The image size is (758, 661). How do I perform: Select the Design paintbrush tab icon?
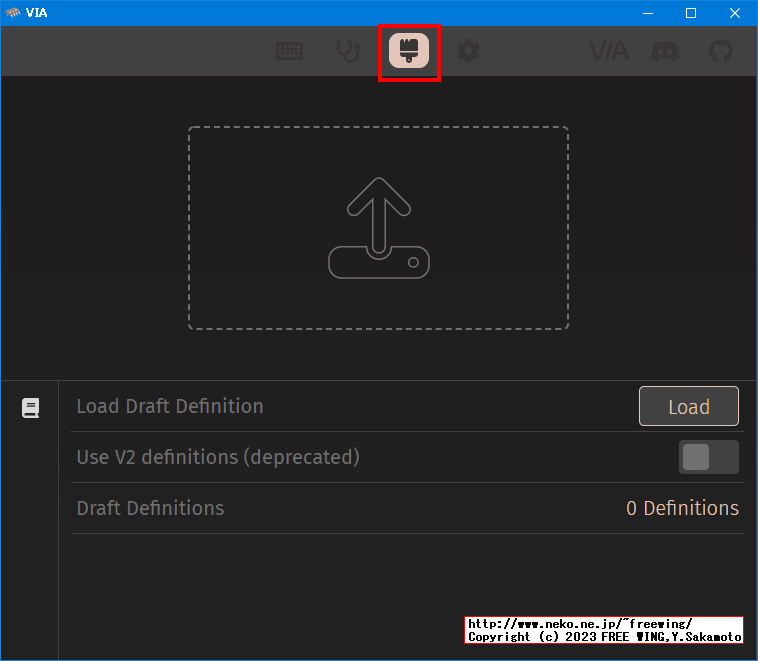click(x=409, y=51)
